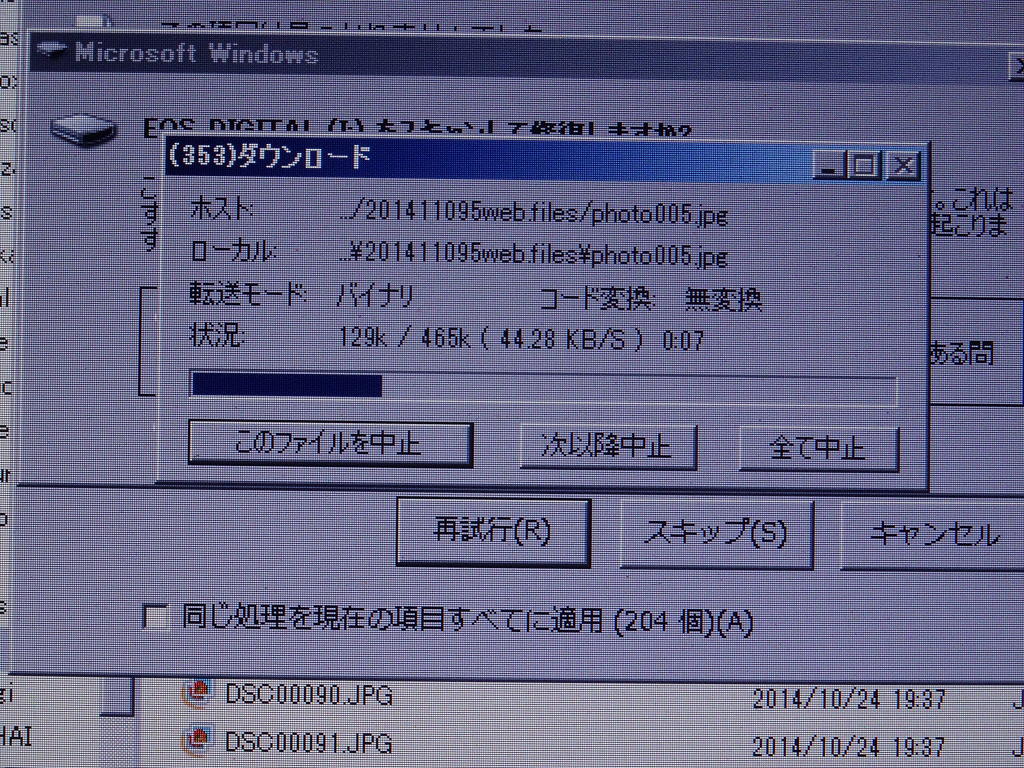Retry the operation with 再試行(R)

pyautogui.click(x=493, y=532)
